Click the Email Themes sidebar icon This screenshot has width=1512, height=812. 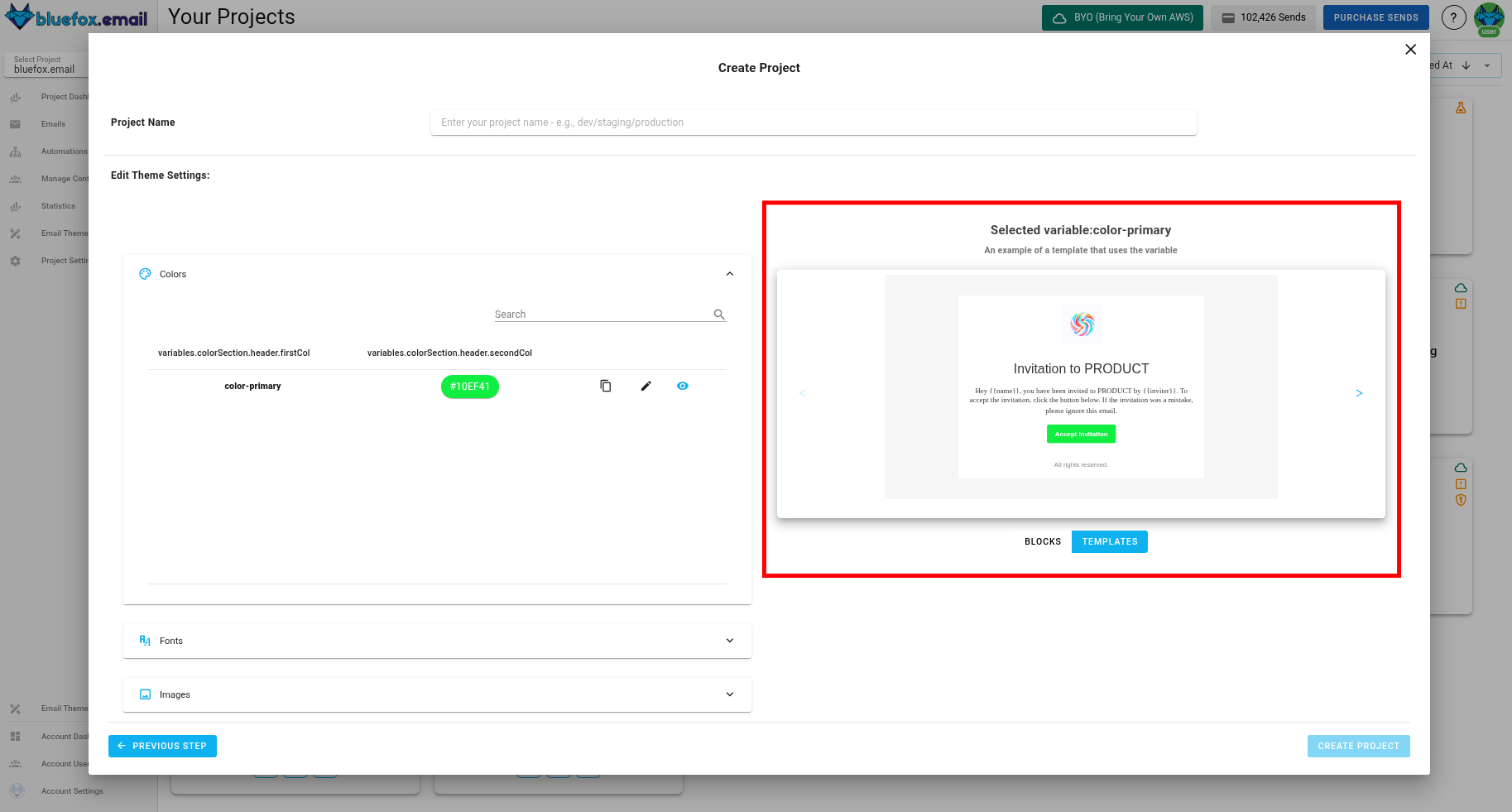16,233
